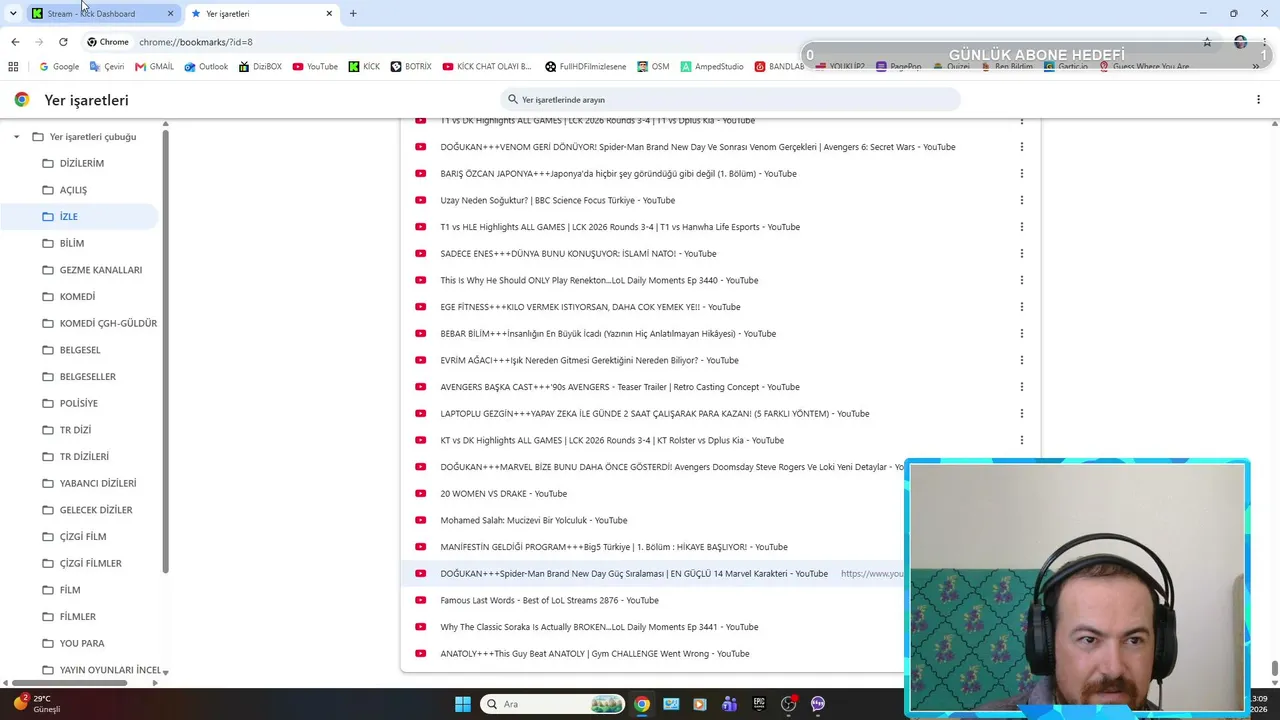This screenshot has width=1280, height=720.
Task: Open Chrome from the taskbar
Action: (x=642, y=704)
